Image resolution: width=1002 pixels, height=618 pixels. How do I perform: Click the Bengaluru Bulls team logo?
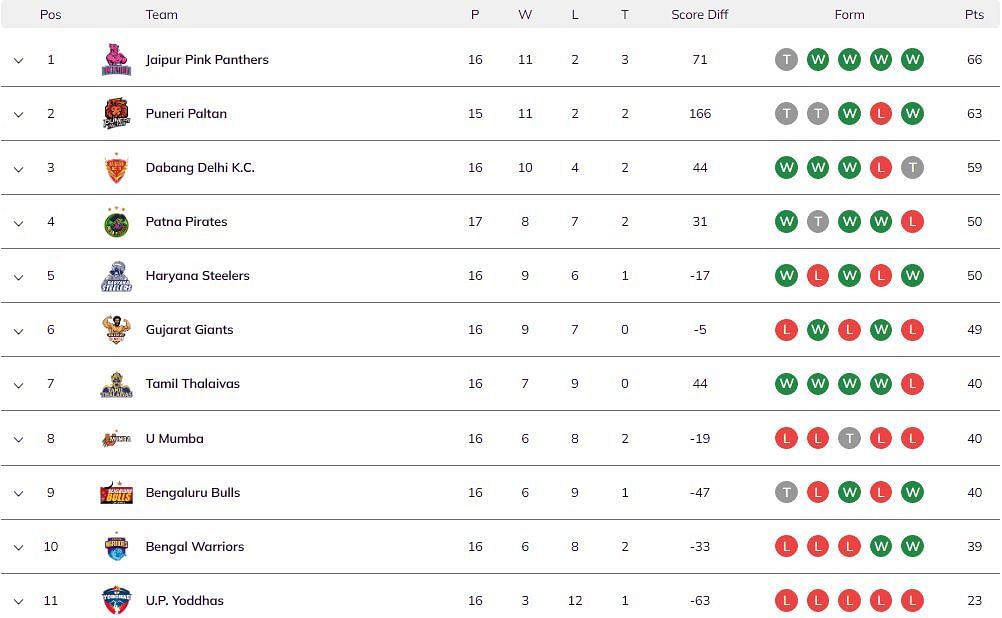point(116,492)
